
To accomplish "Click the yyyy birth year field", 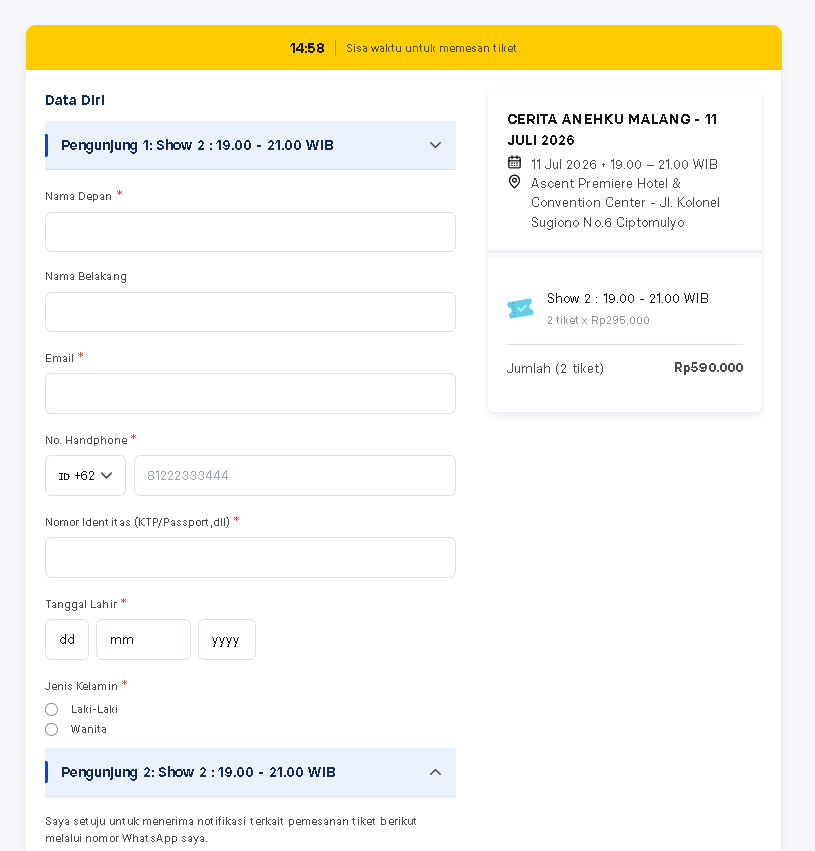I will click(227, 639).
